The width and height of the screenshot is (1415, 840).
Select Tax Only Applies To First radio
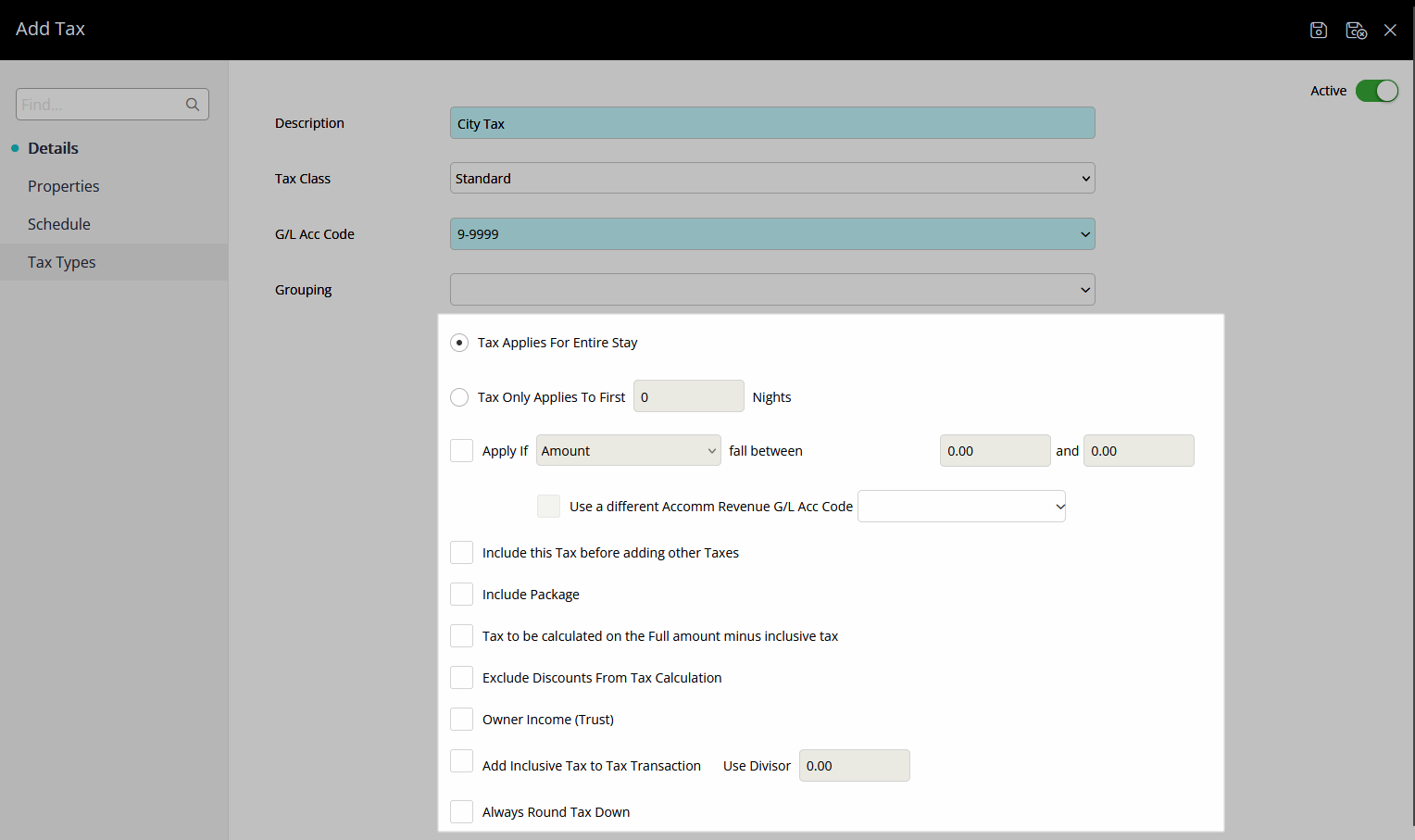coord(459,397)
